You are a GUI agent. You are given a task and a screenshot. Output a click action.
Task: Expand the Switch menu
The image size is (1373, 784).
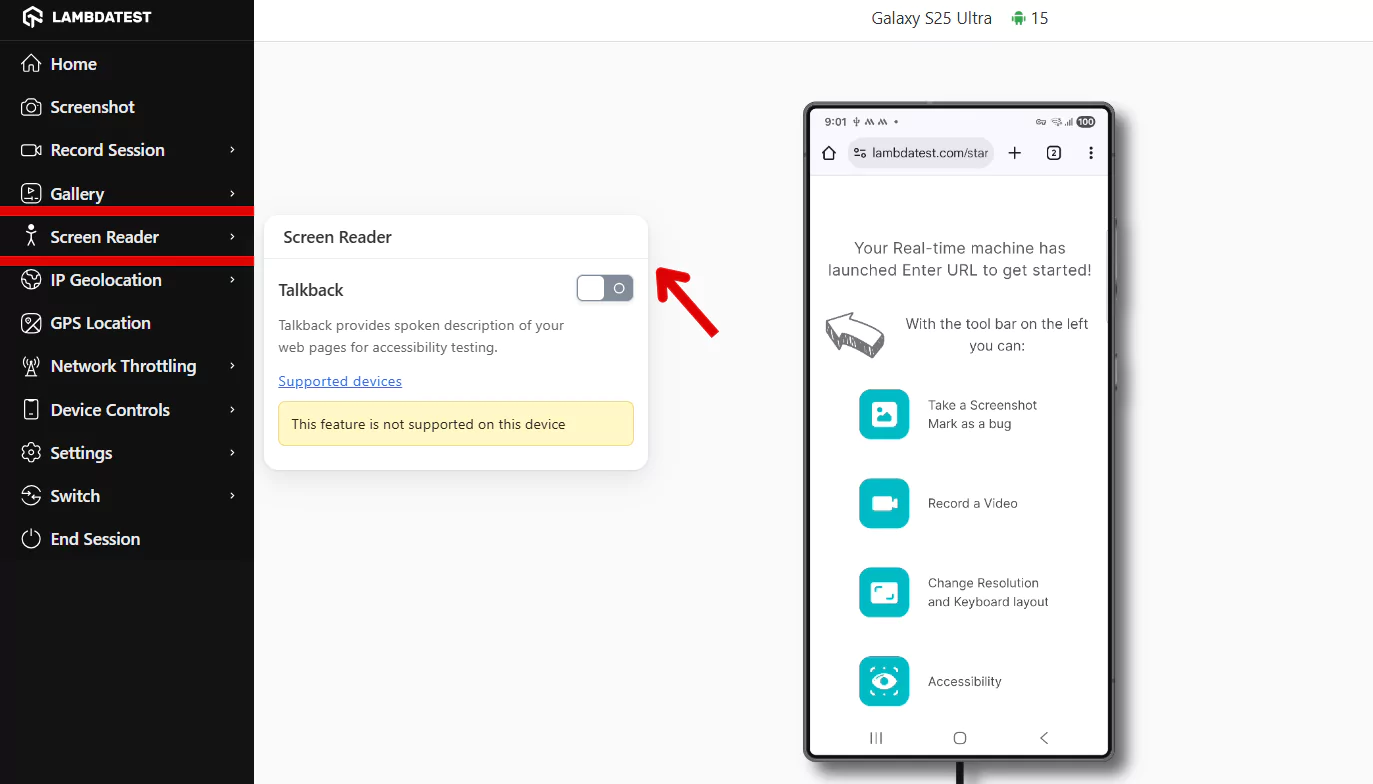(74, 495)
